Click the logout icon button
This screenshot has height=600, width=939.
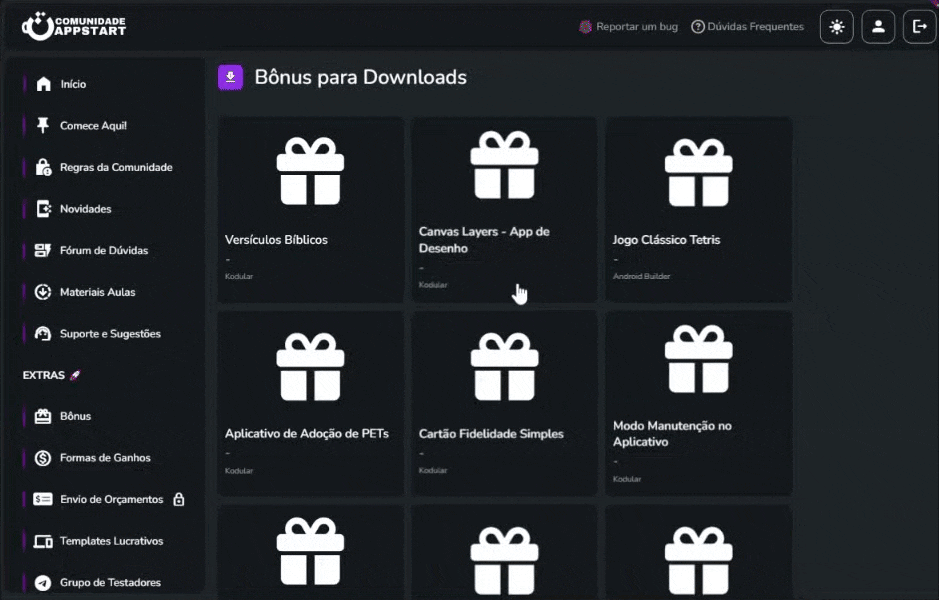click(x=919, y=27)
